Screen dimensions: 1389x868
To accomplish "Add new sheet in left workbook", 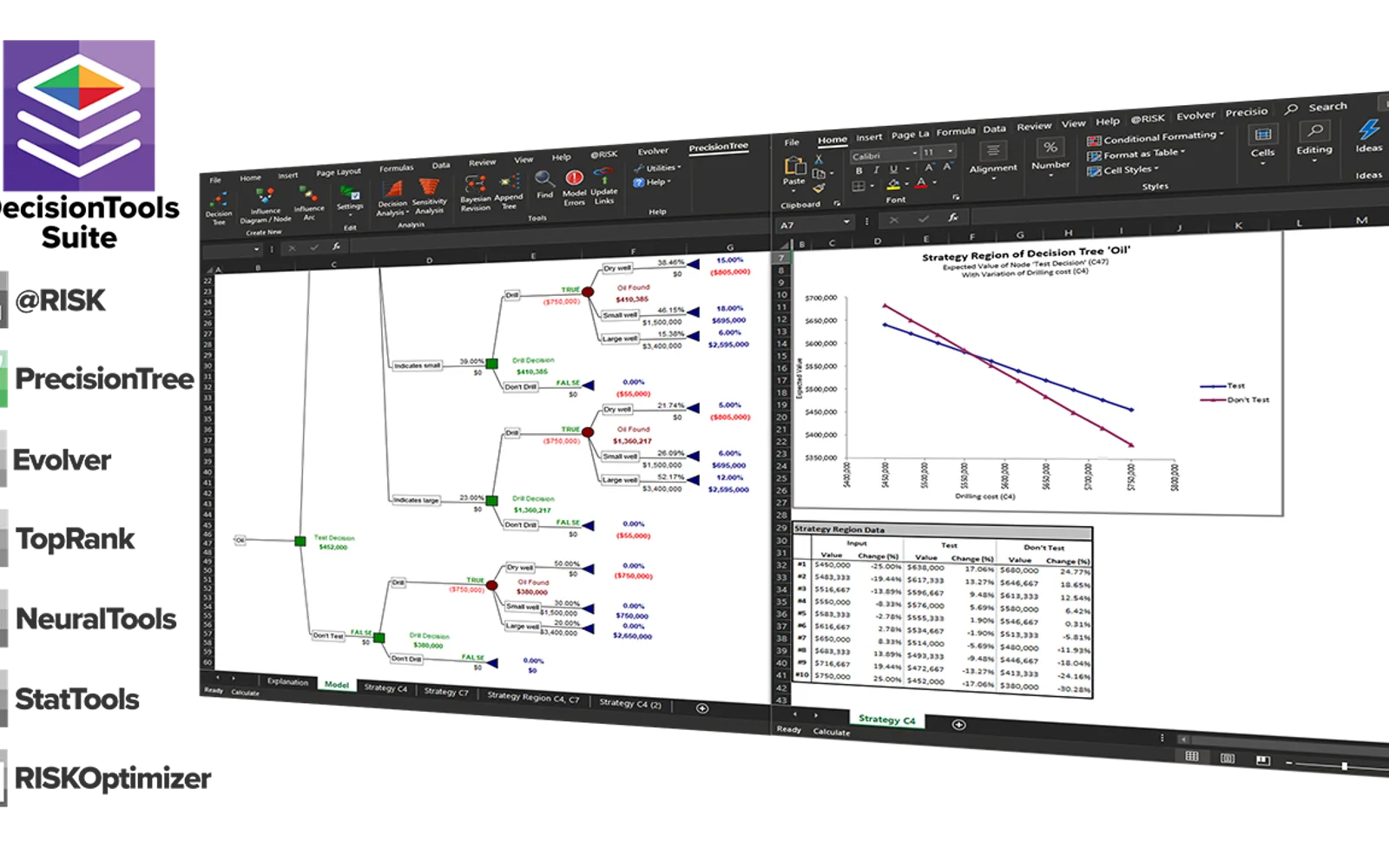I will [x=702, y=708].
